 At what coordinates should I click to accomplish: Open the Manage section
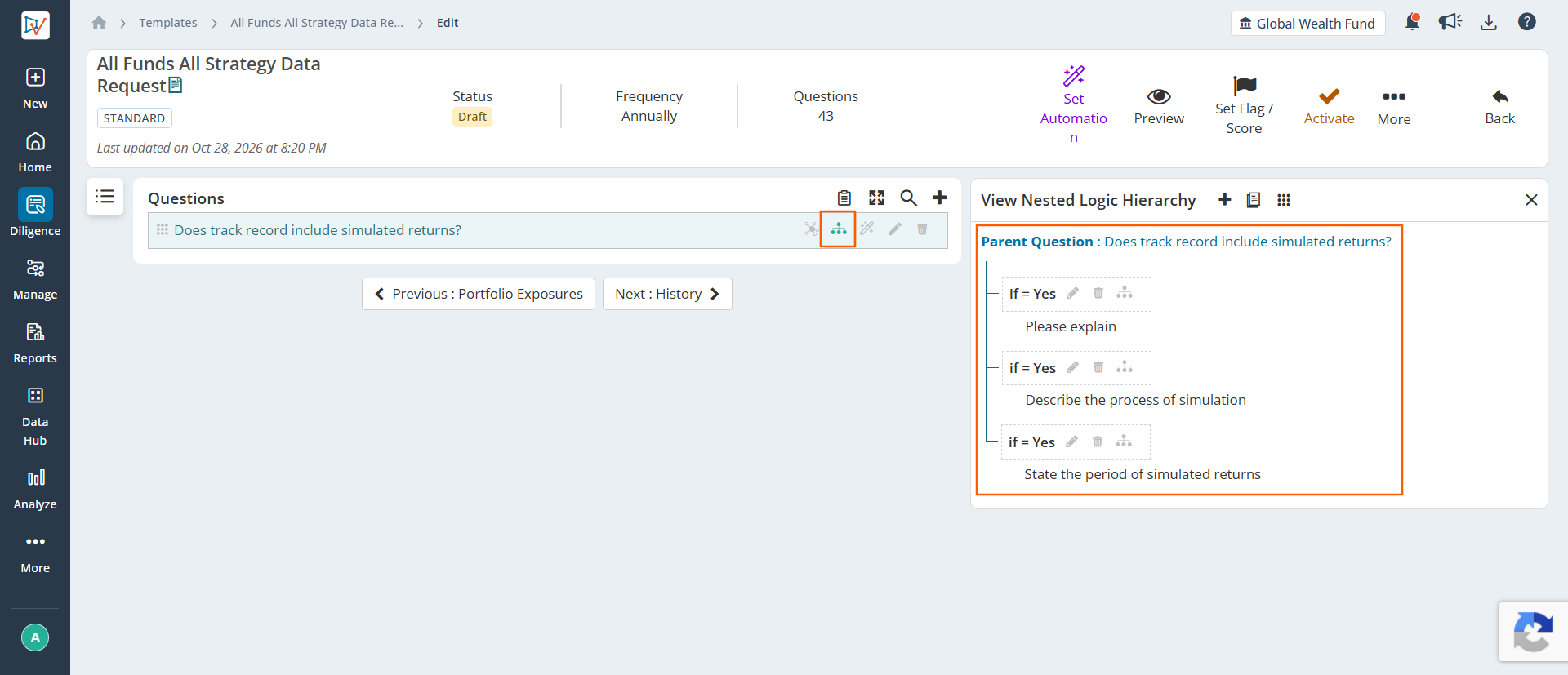click(x=35, y=280)
